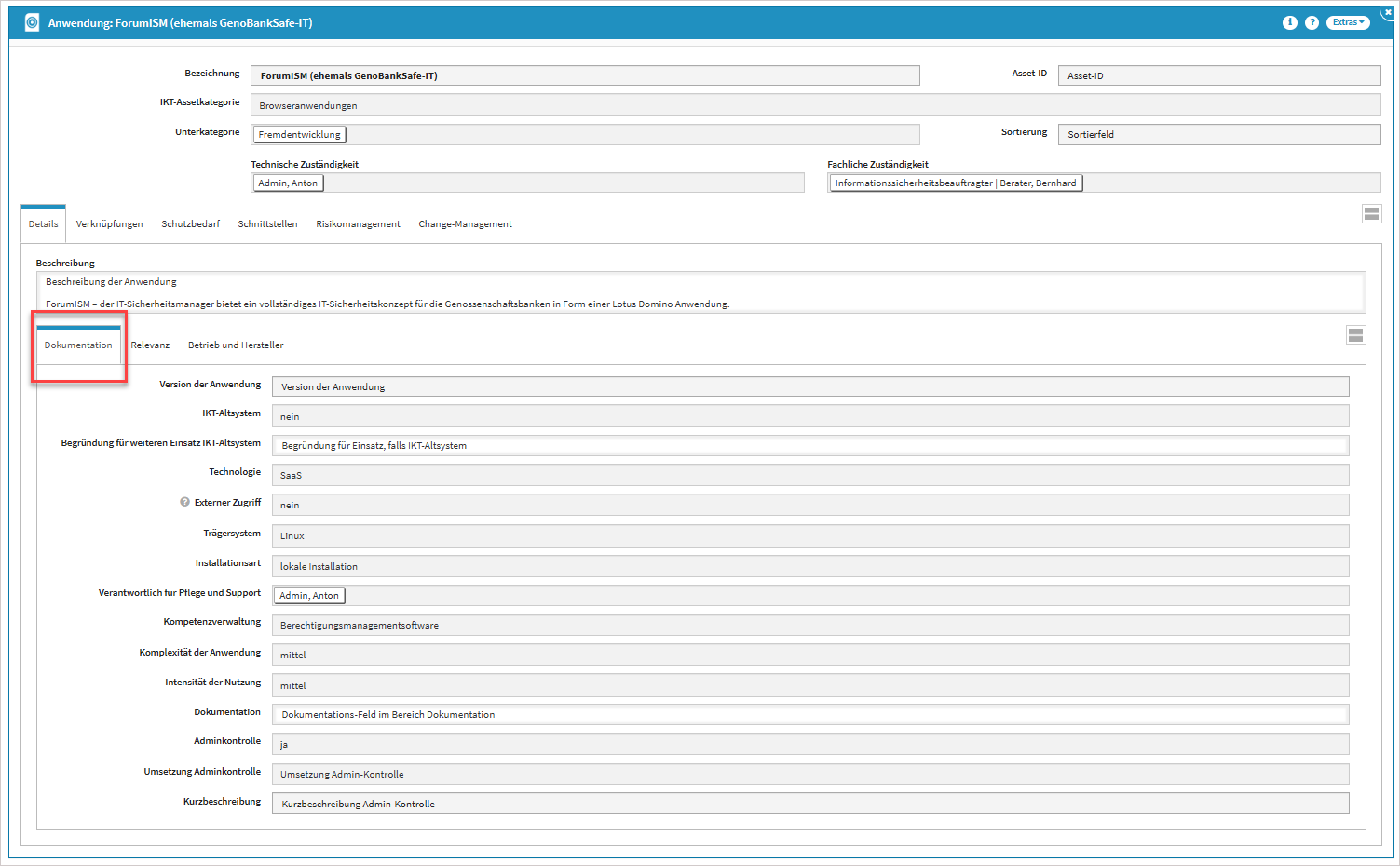Click the Version der Anwendung field
The height and width of the screenshot is (866, 1400).
(x=810, y=386)
